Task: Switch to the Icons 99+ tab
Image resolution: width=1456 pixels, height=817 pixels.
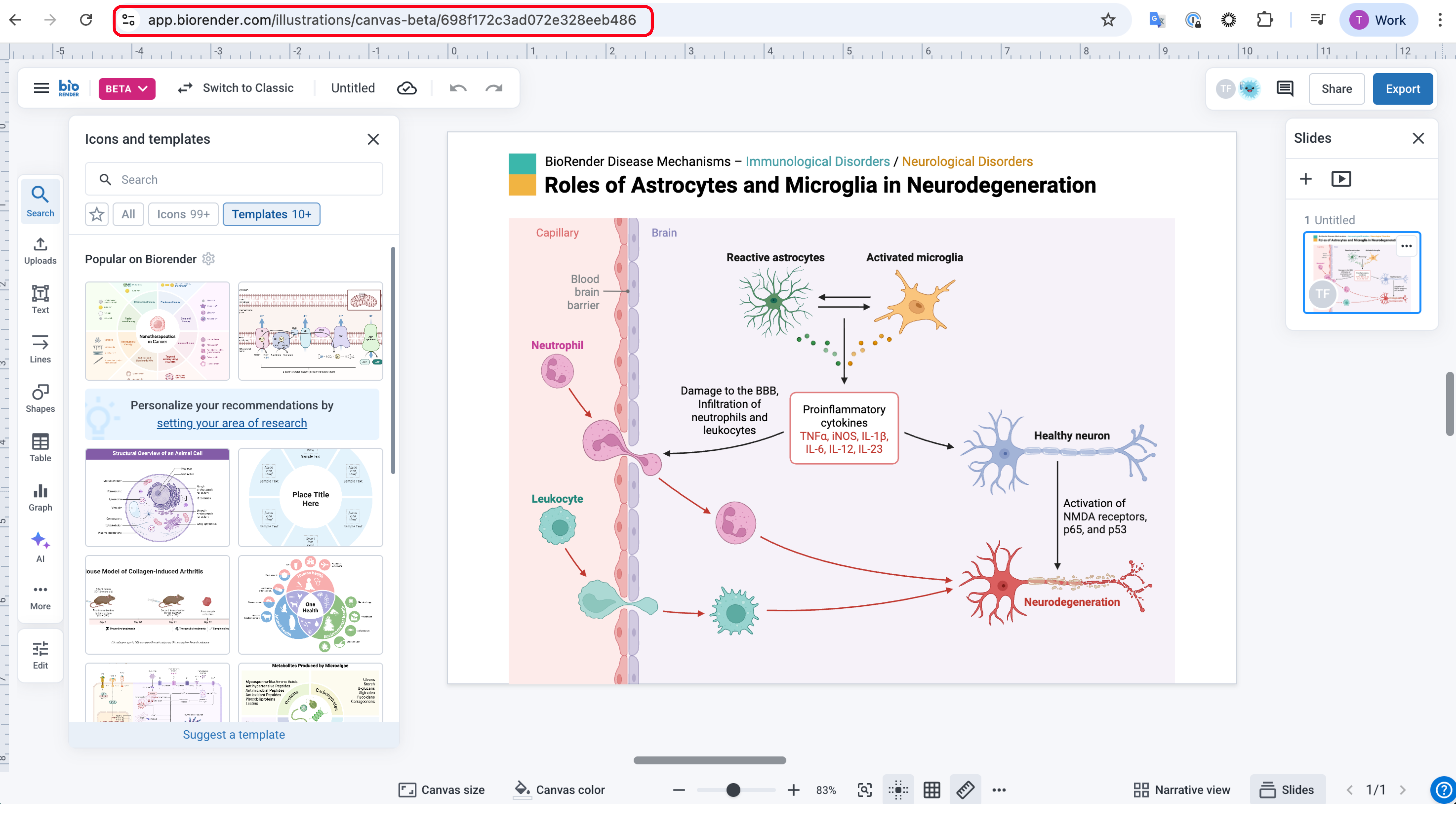Action: tap(183, 214)
